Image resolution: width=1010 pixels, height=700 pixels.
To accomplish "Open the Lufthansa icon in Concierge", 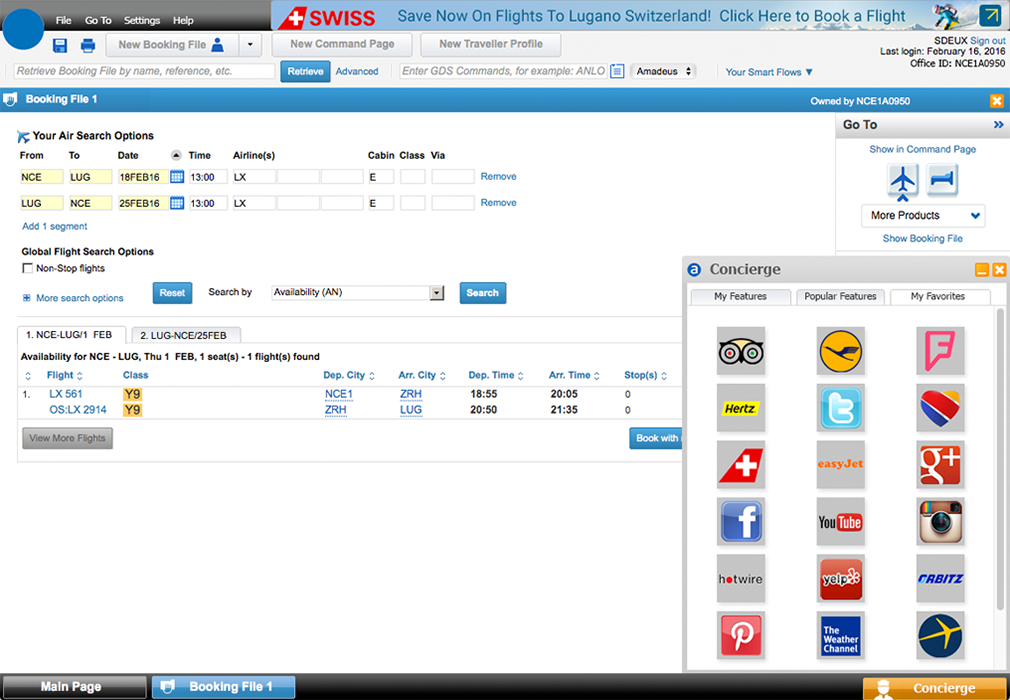I will click(x=841, y=351).
